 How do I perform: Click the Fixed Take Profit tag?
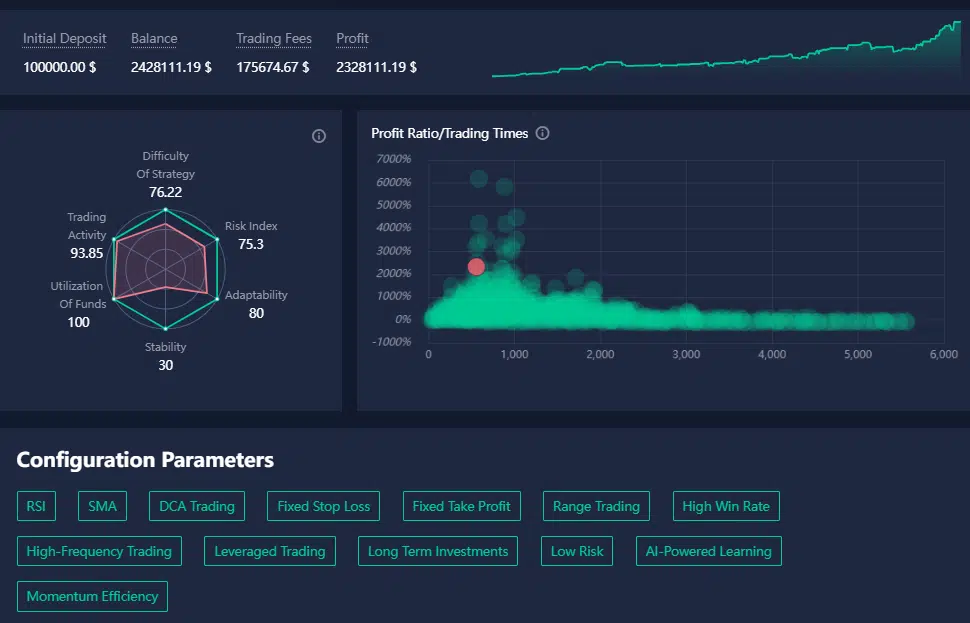click(x=461, y=506)
